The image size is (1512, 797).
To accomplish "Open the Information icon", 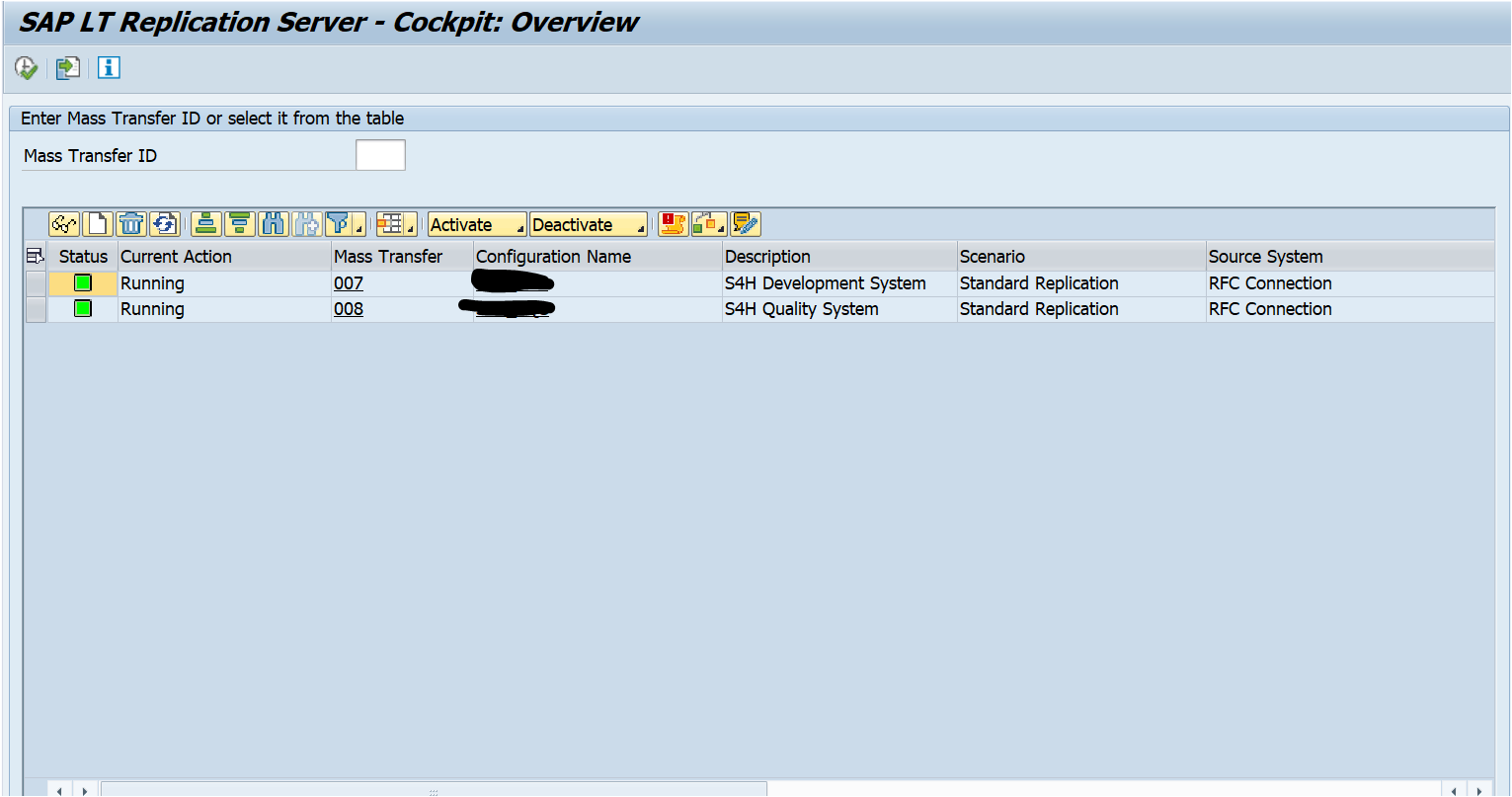I will coord(109,67).
